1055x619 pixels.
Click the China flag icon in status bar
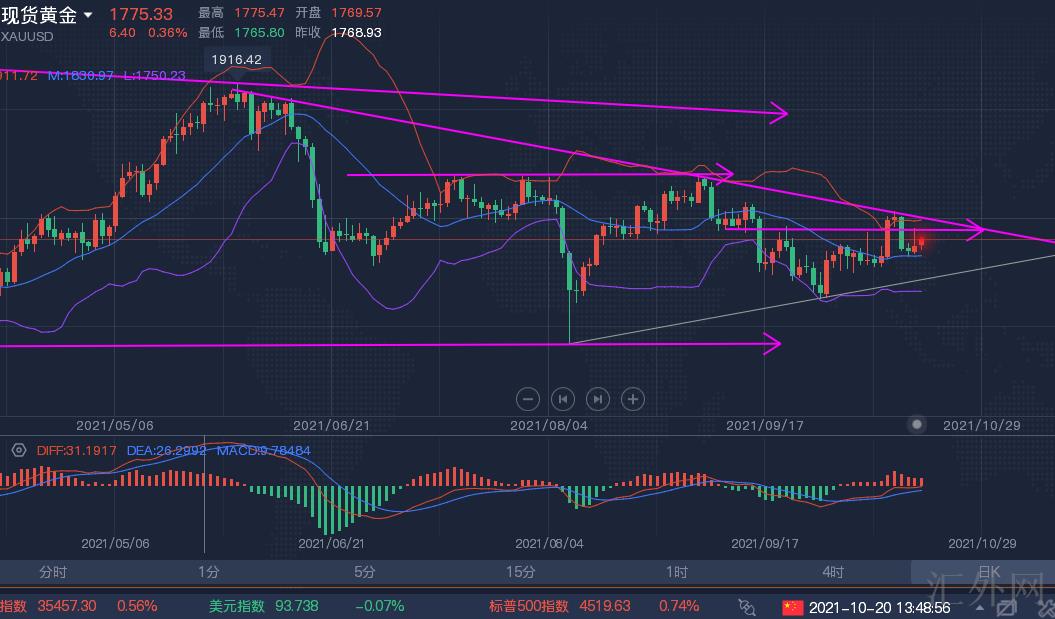tap(793, 608)
